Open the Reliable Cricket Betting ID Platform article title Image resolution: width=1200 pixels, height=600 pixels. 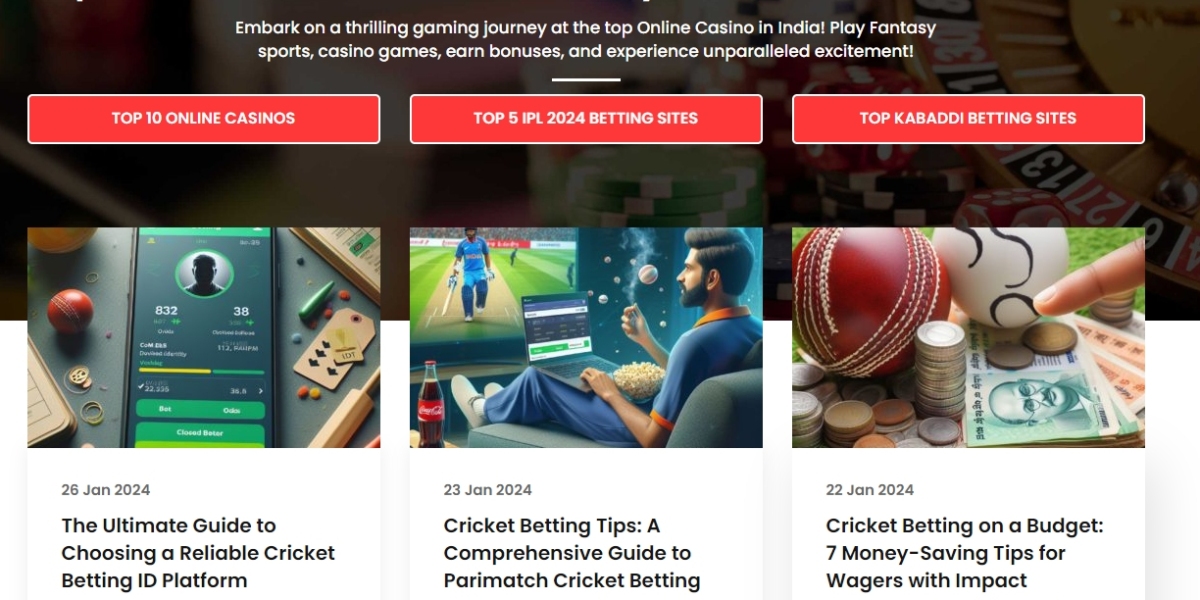[198, 553]
